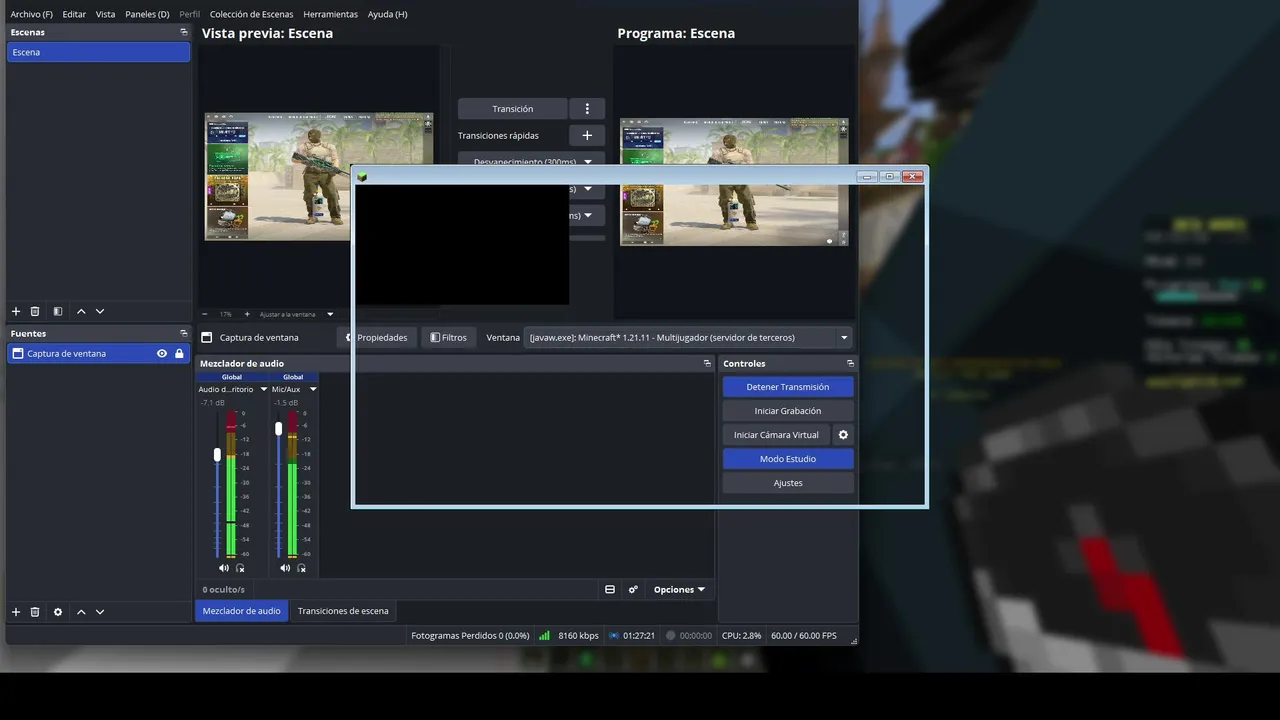1280x720 pixels.
Task: Open advanced audio properties gears icon
Action: point(633,589)
